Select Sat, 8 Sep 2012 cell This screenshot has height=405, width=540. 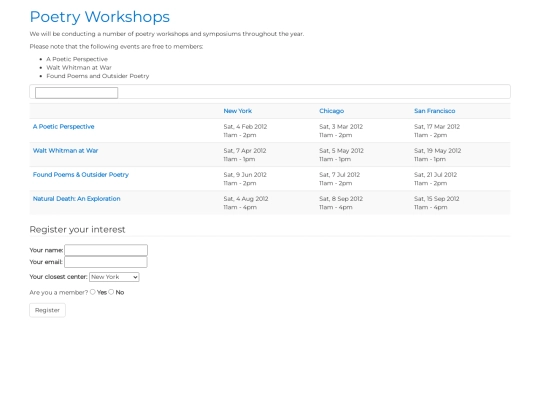(x=364, y=203)
